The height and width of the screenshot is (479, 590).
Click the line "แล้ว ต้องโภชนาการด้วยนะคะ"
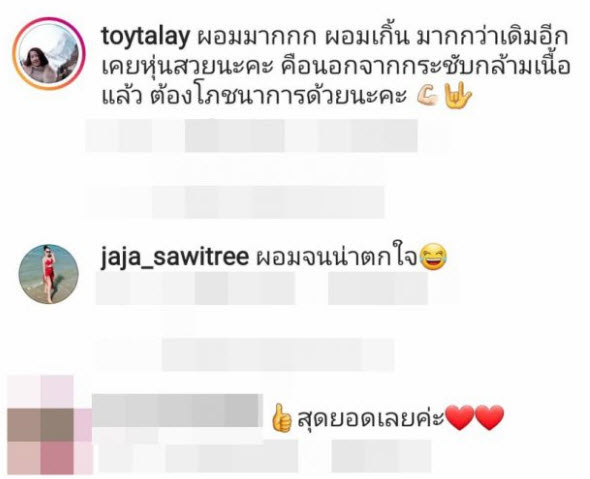click(255, 96)
